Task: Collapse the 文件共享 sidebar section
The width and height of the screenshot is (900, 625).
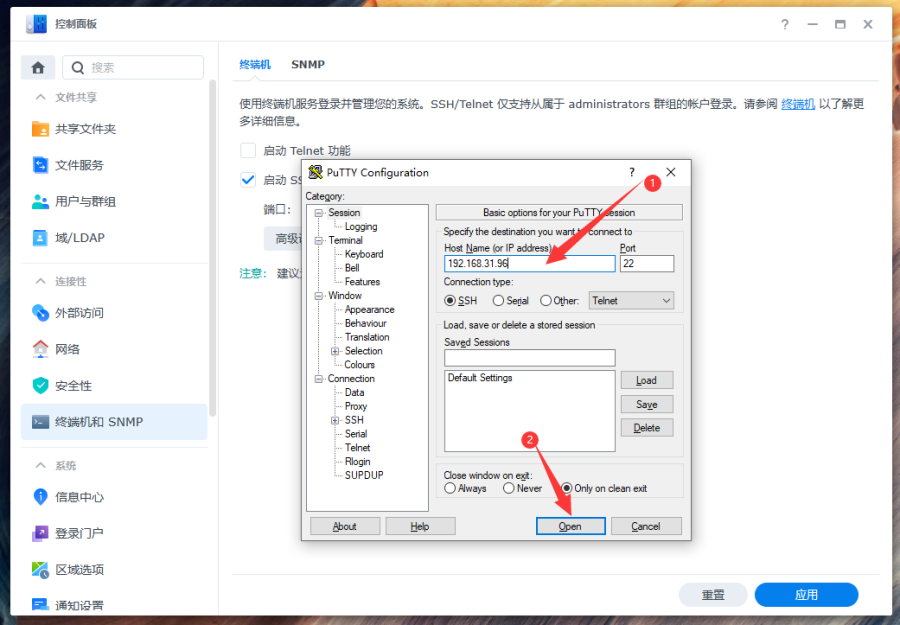Action: 40,97
